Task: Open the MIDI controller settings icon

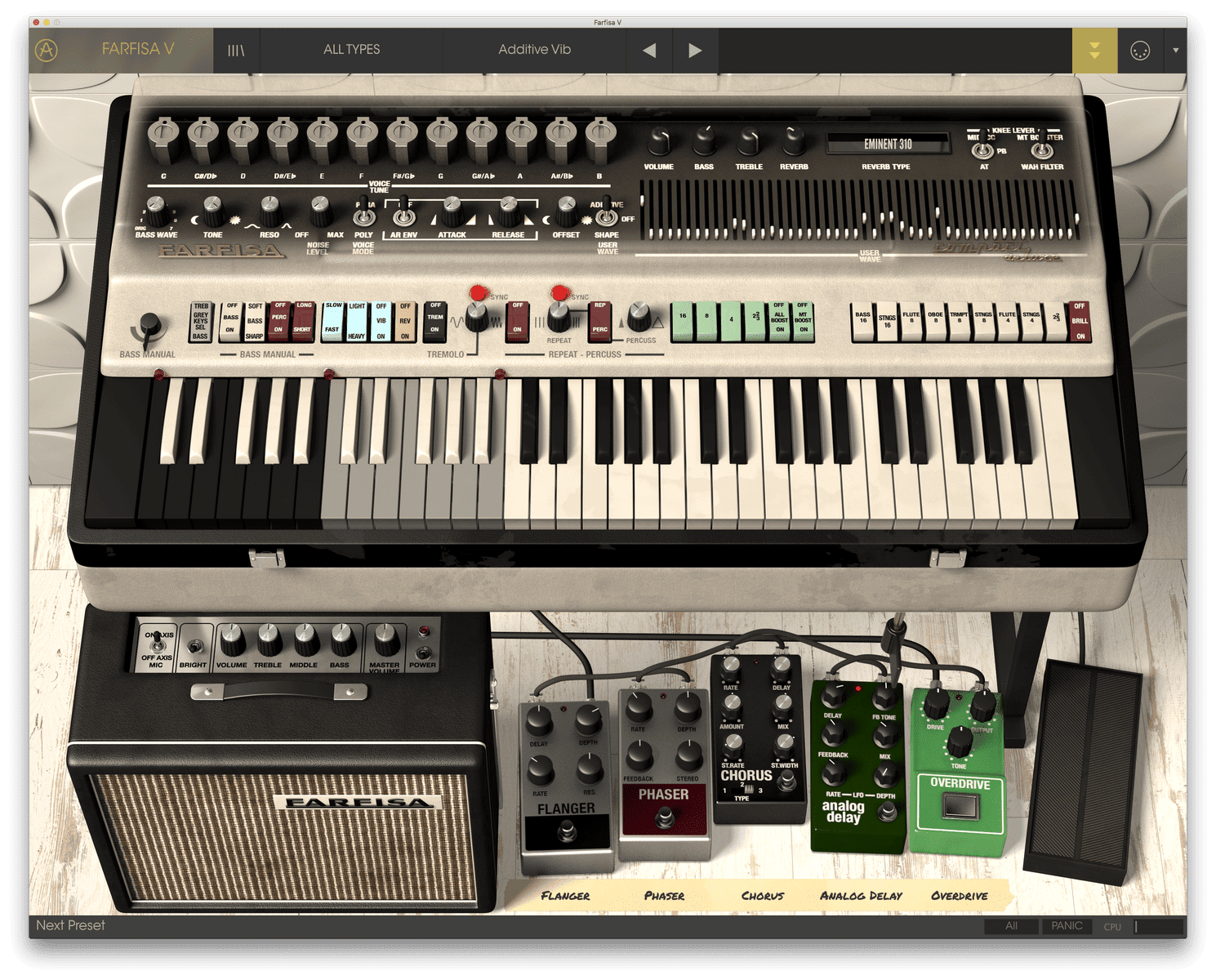Action: [1140, 51]
